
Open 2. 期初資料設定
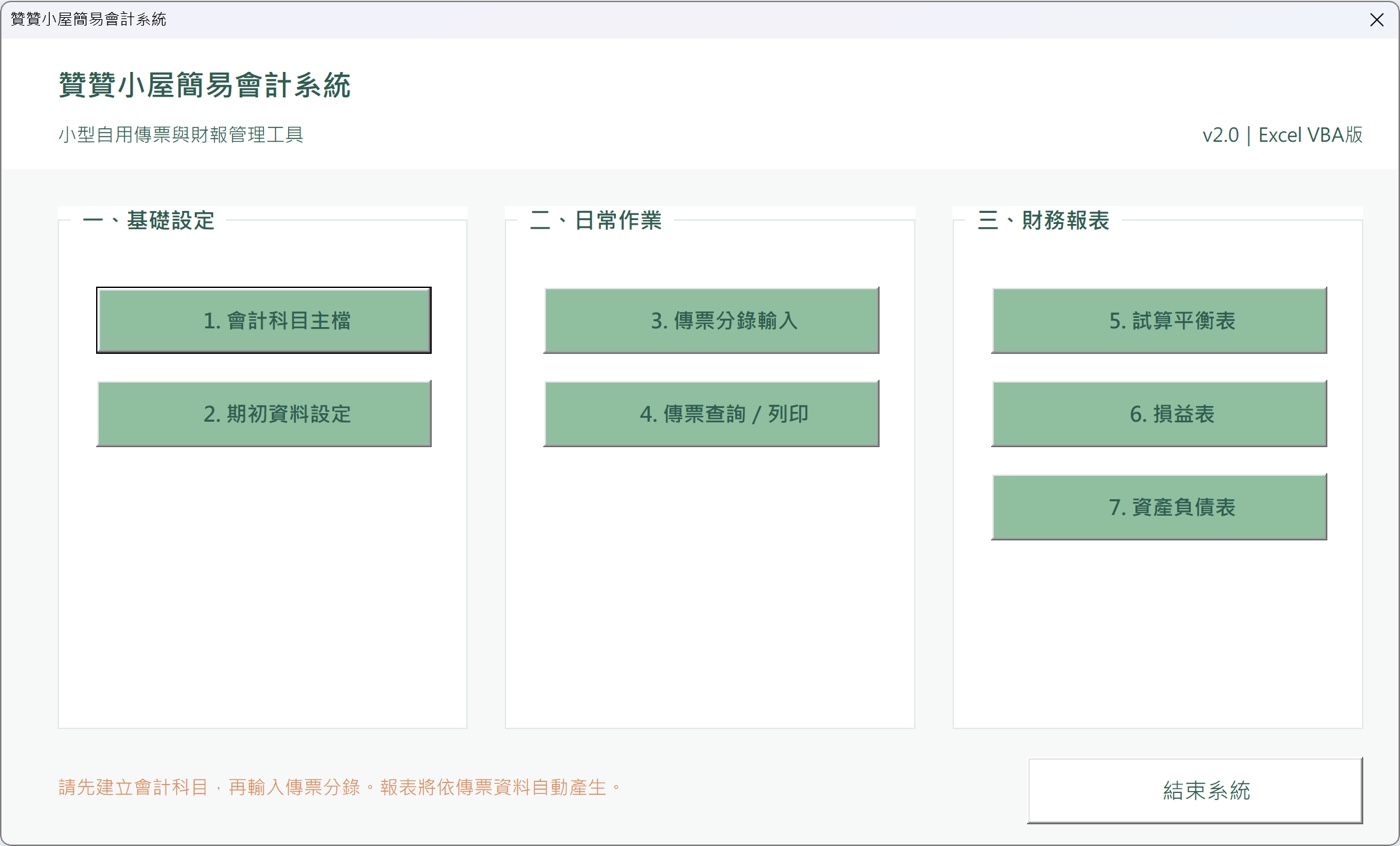click(264, 413)
